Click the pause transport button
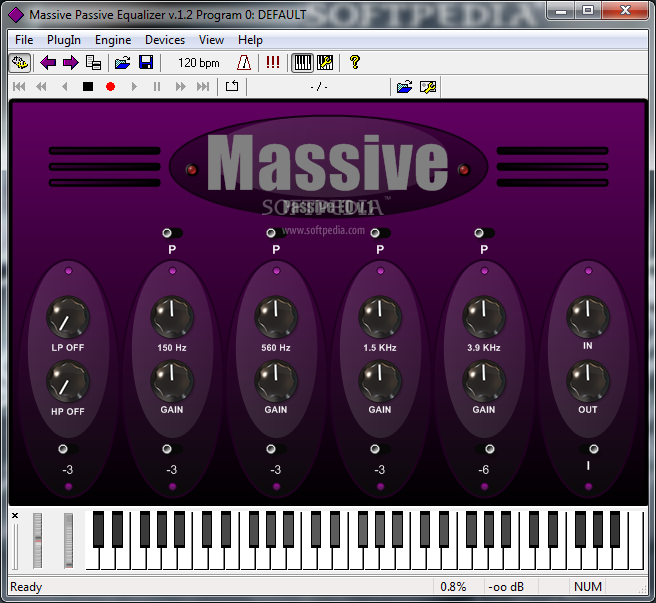 157,87
